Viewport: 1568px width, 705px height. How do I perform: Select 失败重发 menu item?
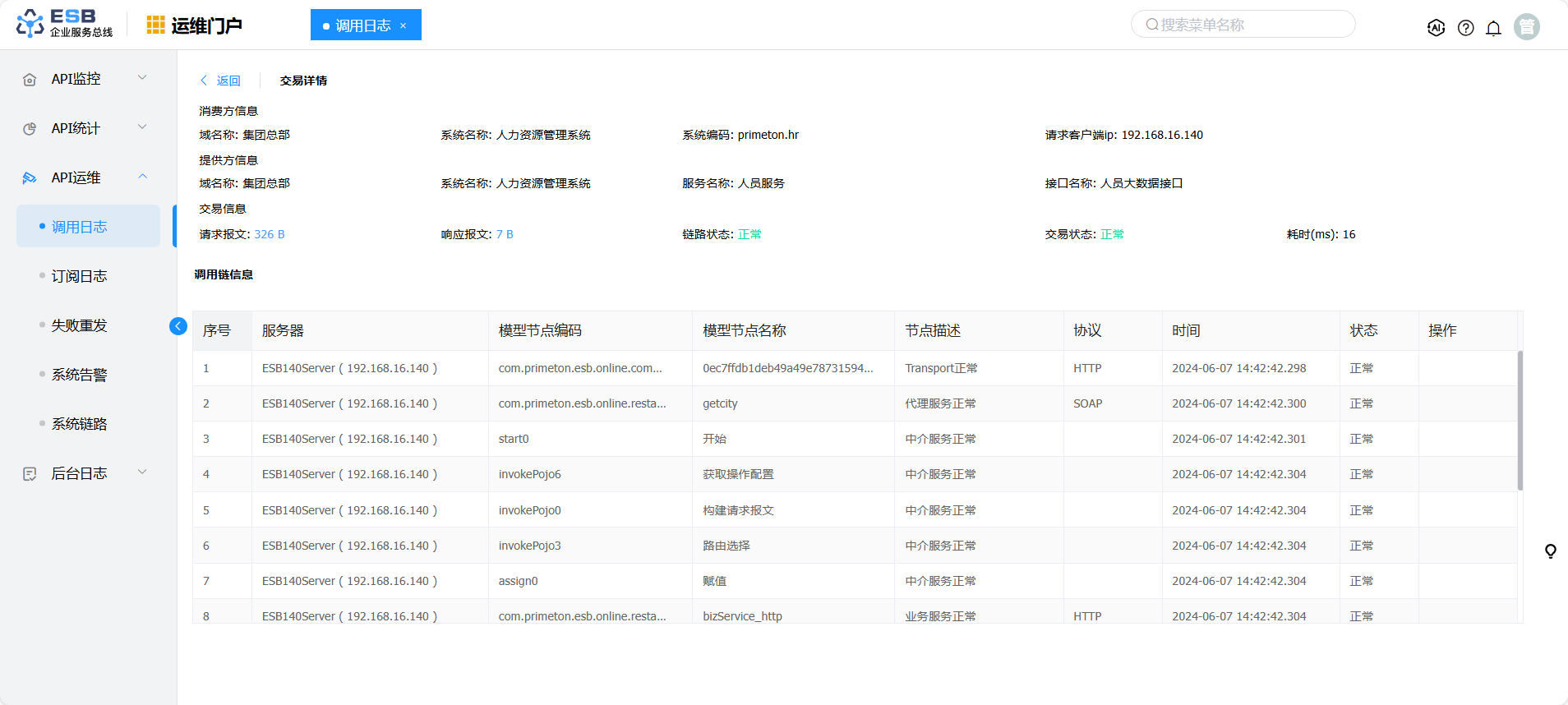pyautogui.click(x=79, y=325)
